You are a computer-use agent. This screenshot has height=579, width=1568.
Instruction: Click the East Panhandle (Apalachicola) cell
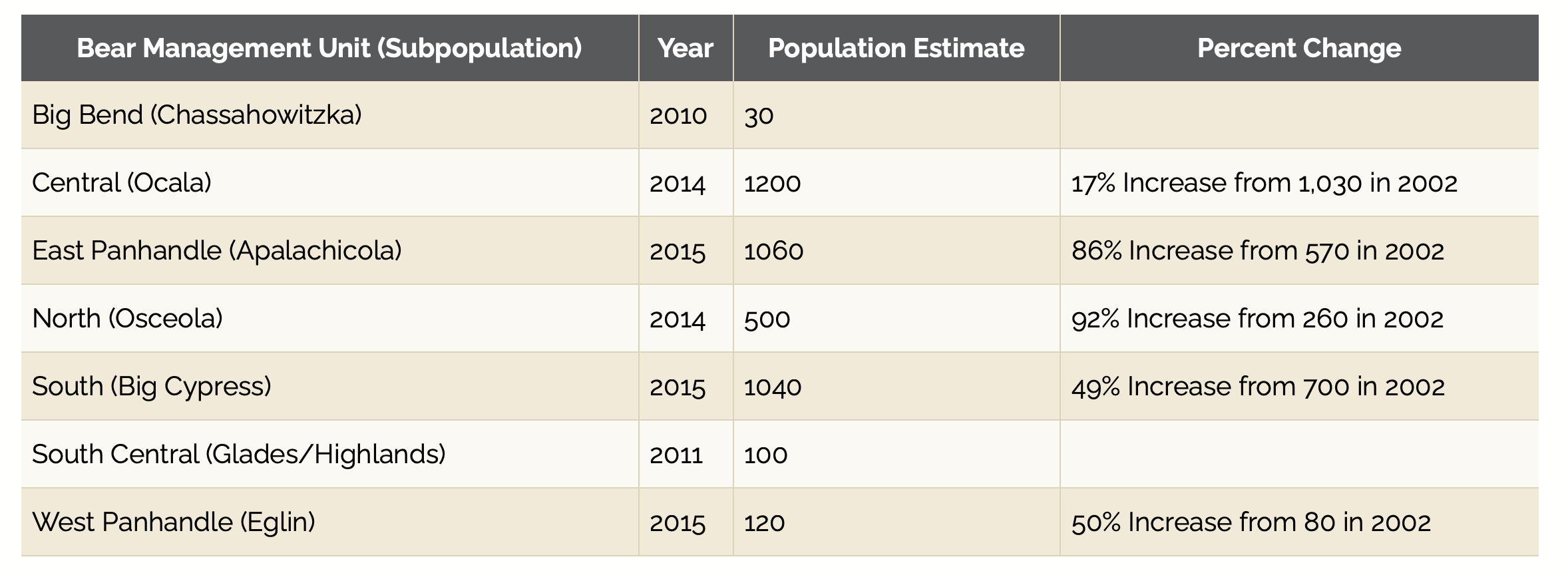coord(217,251)
